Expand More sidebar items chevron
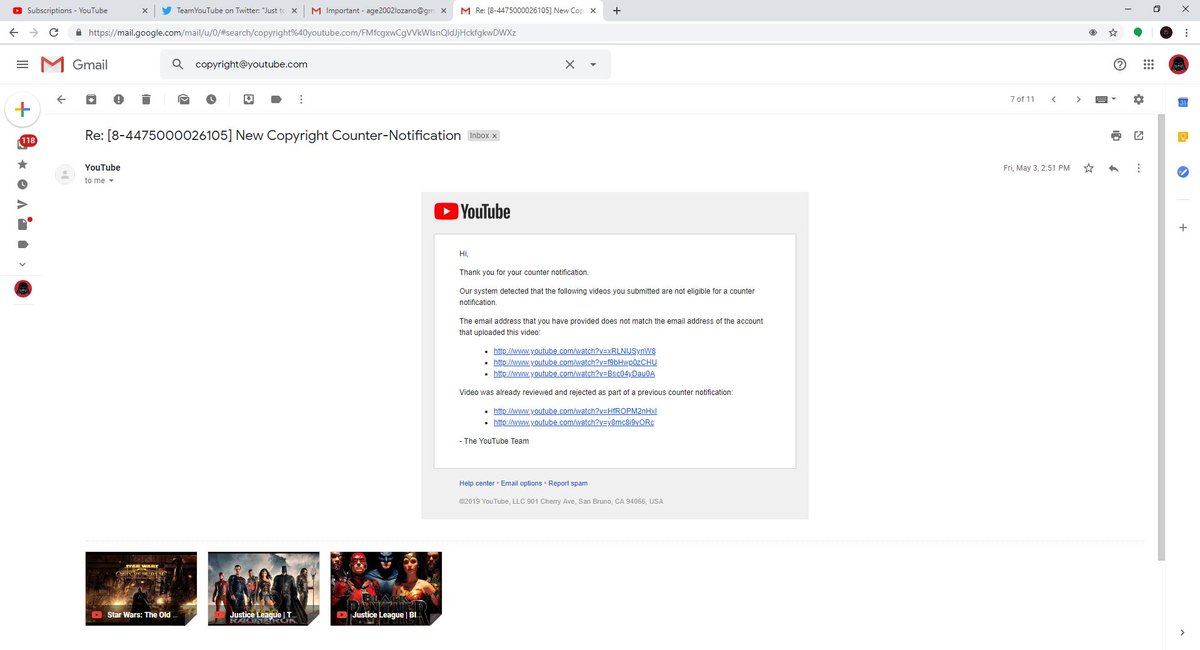The image size is (1200, 650). (x=22, y=264)
